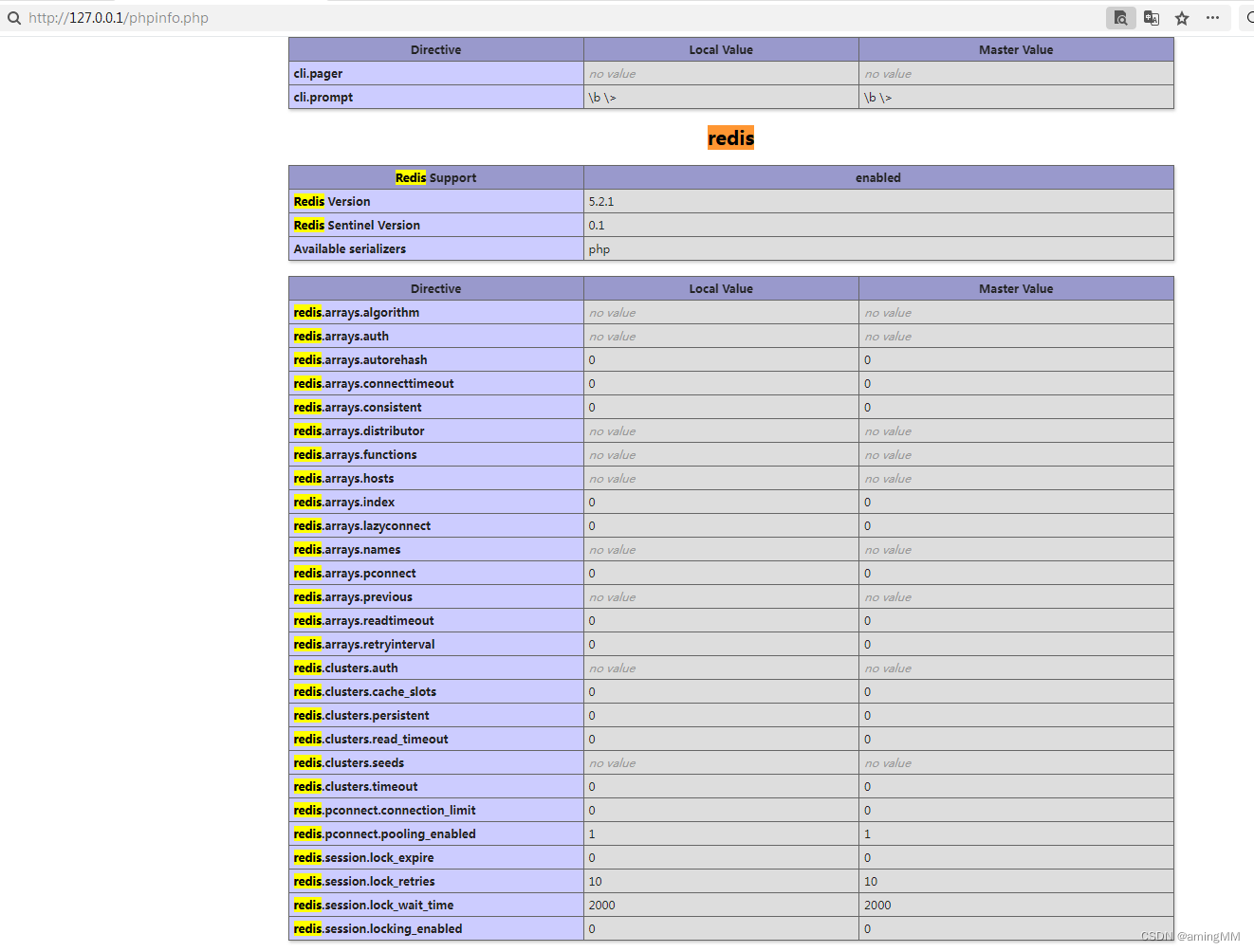Image resolution: width=1254 pixels, height=952 pixels.
Task: Click redis.pconnect.pooling_enabled directive
Action: [385, 834]
